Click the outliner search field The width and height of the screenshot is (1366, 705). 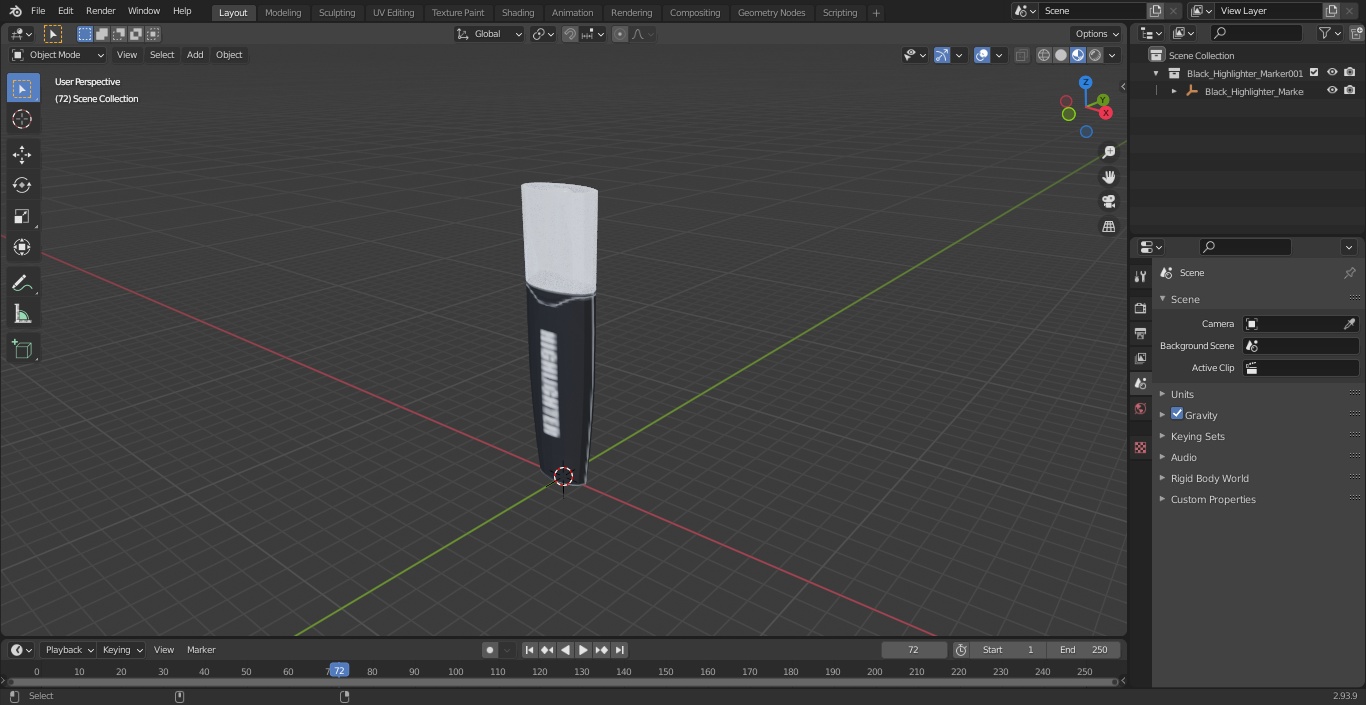pyautogui.click(x=1256, y=33)
